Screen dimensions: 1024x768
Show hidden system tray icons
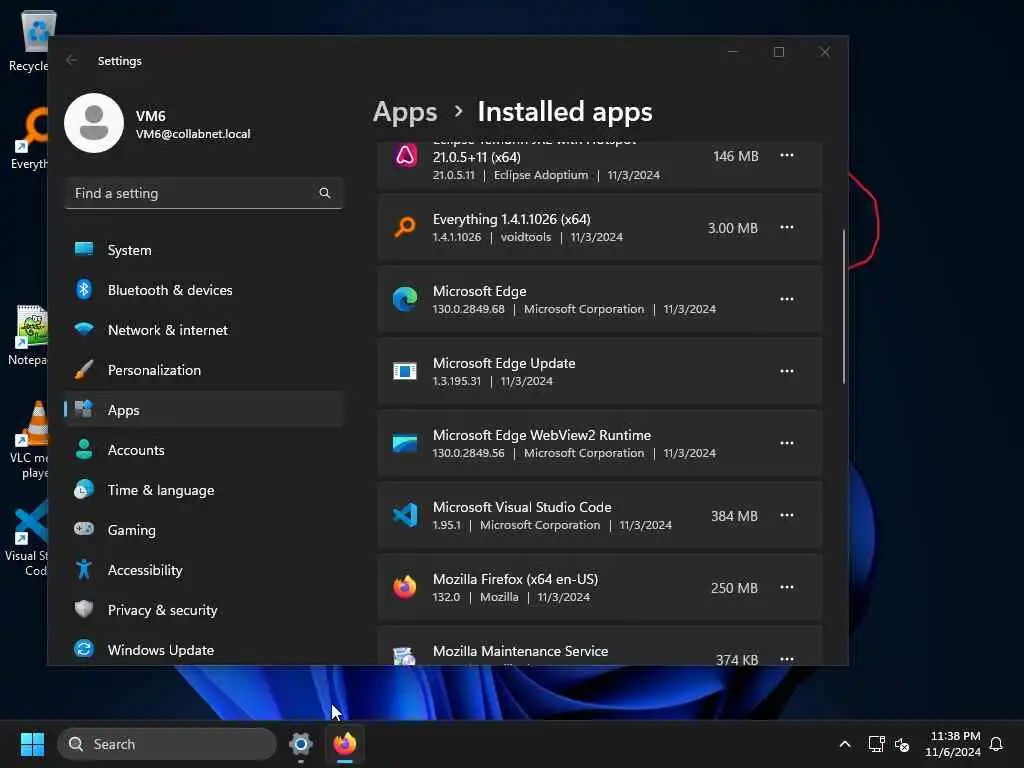(844, 744)
